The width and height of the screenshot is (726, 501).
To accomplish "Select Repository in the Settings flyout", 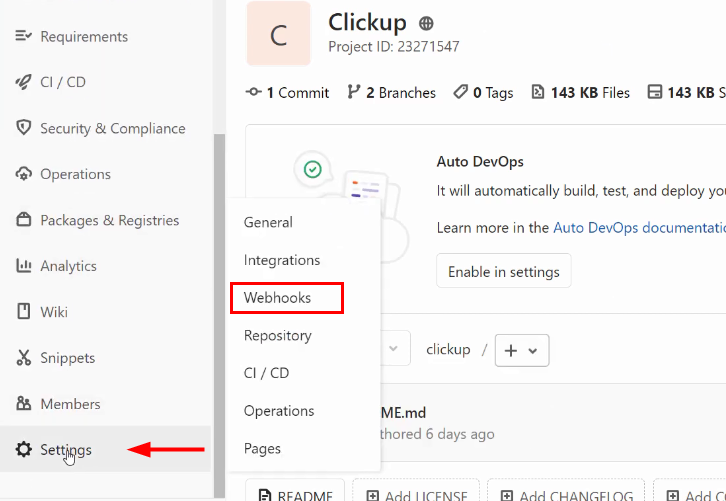I will pos(277,335).
